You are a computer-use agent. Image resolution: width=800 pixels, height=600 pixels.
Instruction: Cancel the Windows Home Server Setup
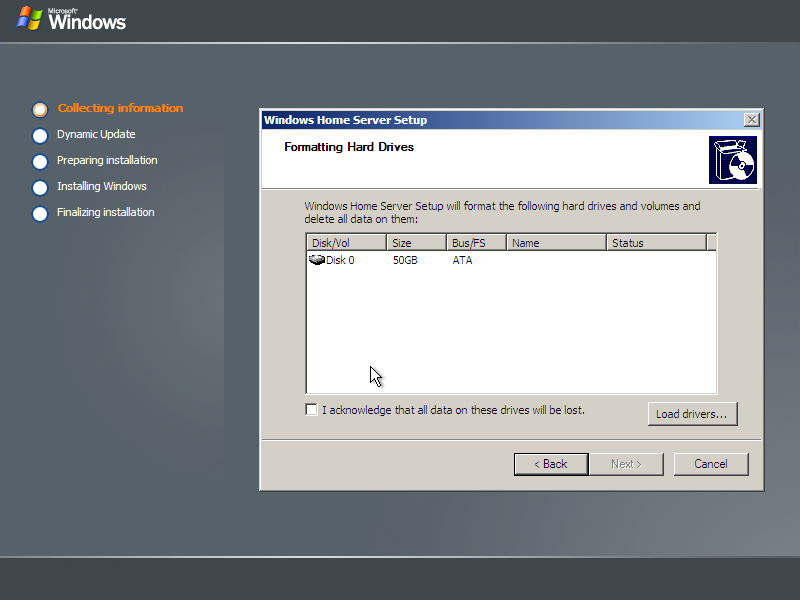click(711, 464)
